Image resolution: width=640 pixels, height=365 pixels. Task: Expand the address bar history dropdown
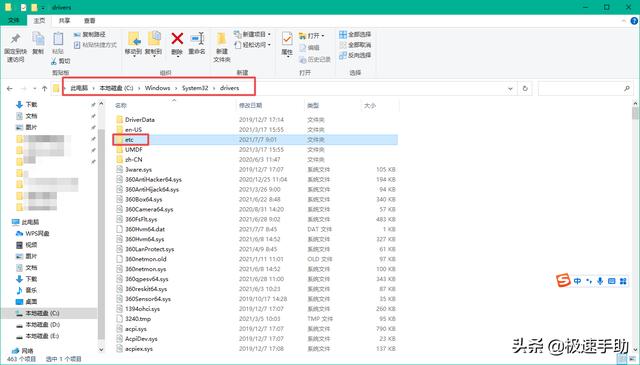[x=510, y=88]
